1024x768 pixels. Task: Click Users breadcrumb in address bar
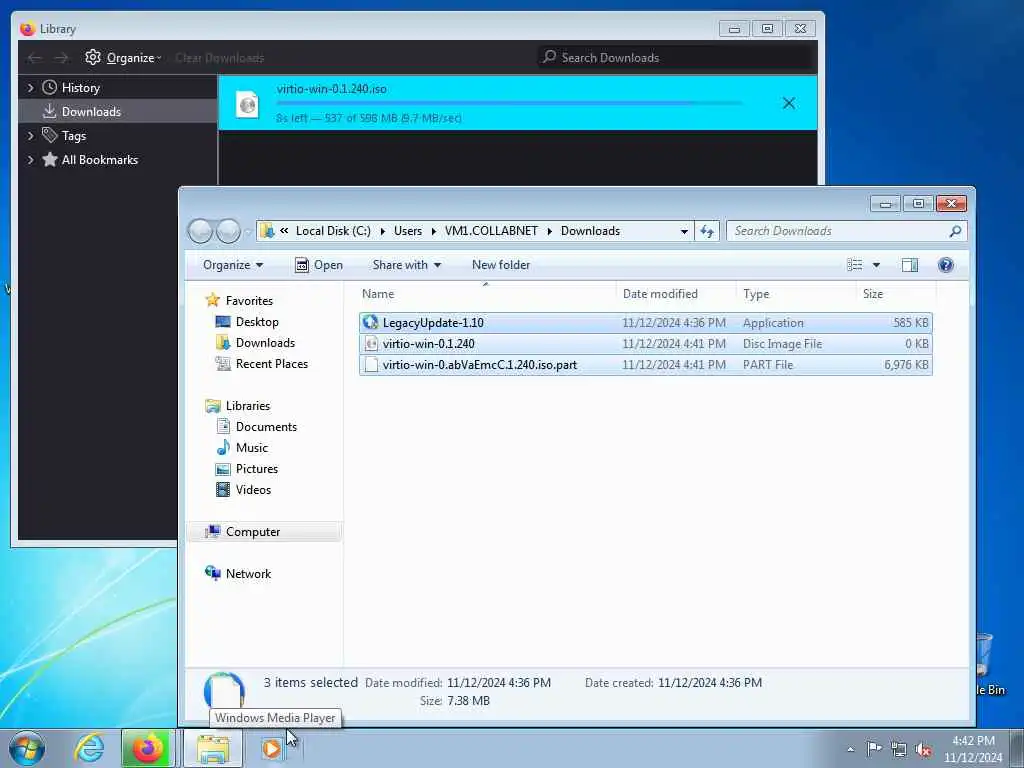pyautogui.click(x=408, y=231)
